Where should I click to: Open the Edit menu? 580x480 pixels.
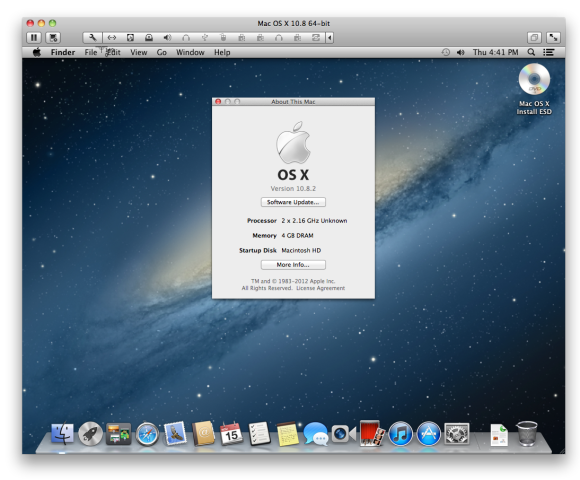[114, 52]
